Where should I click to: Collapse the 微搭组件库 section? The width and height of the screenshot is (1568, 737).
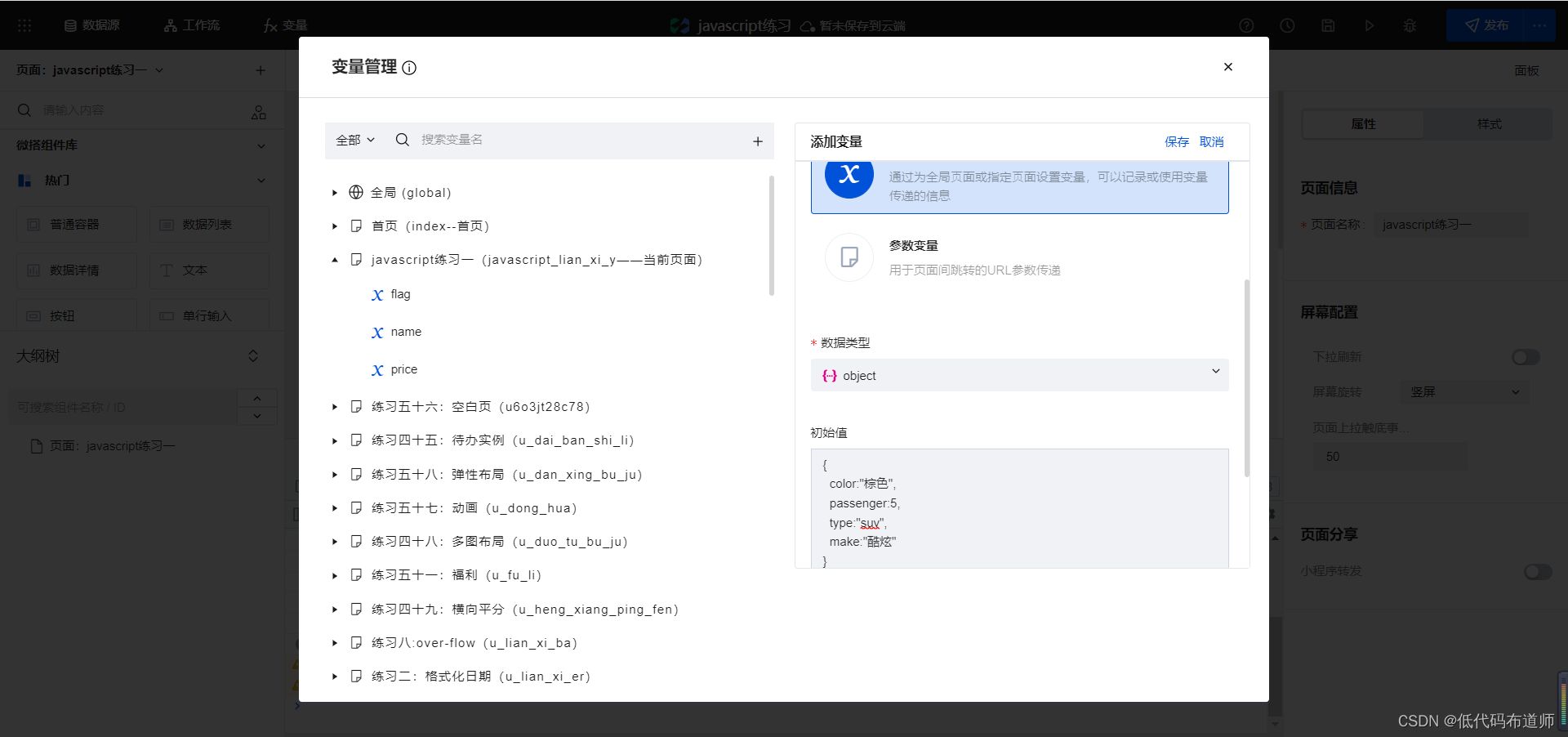261,145
